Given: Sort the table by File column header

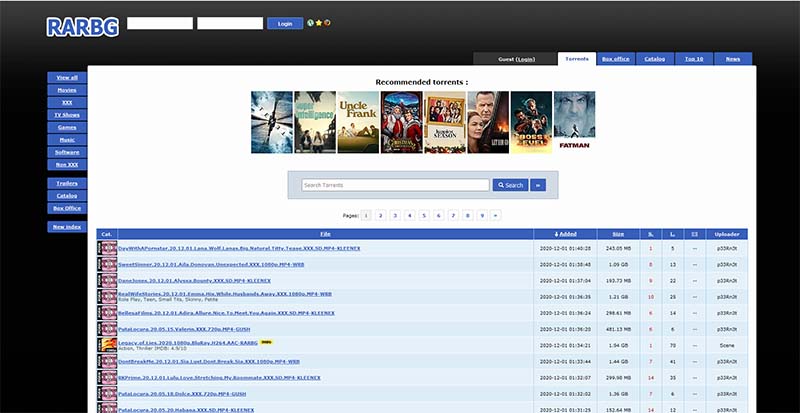Looking at the screenshot, I should 325,234.
